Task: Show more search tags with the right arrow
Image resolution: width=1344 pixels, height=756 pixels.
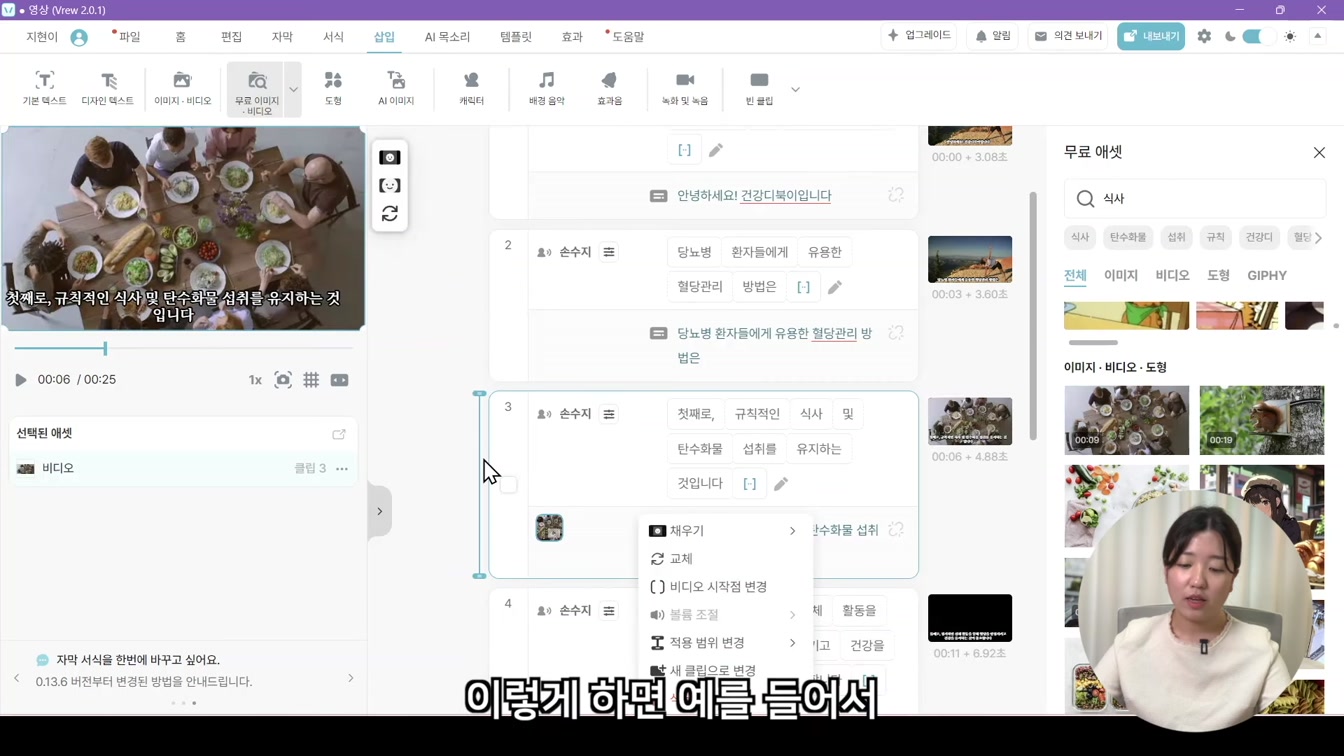Action: point(1318,238)
